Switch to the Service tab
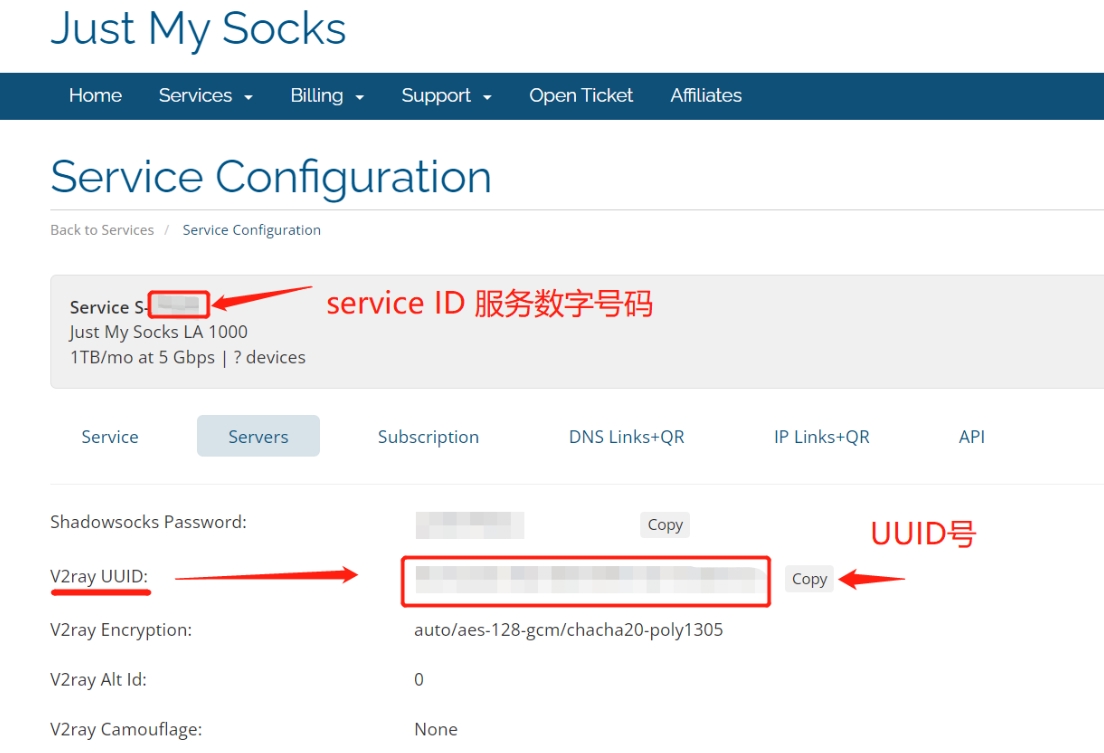Image resolution: width=1104 pixels, height=753 pixels. 110,437
